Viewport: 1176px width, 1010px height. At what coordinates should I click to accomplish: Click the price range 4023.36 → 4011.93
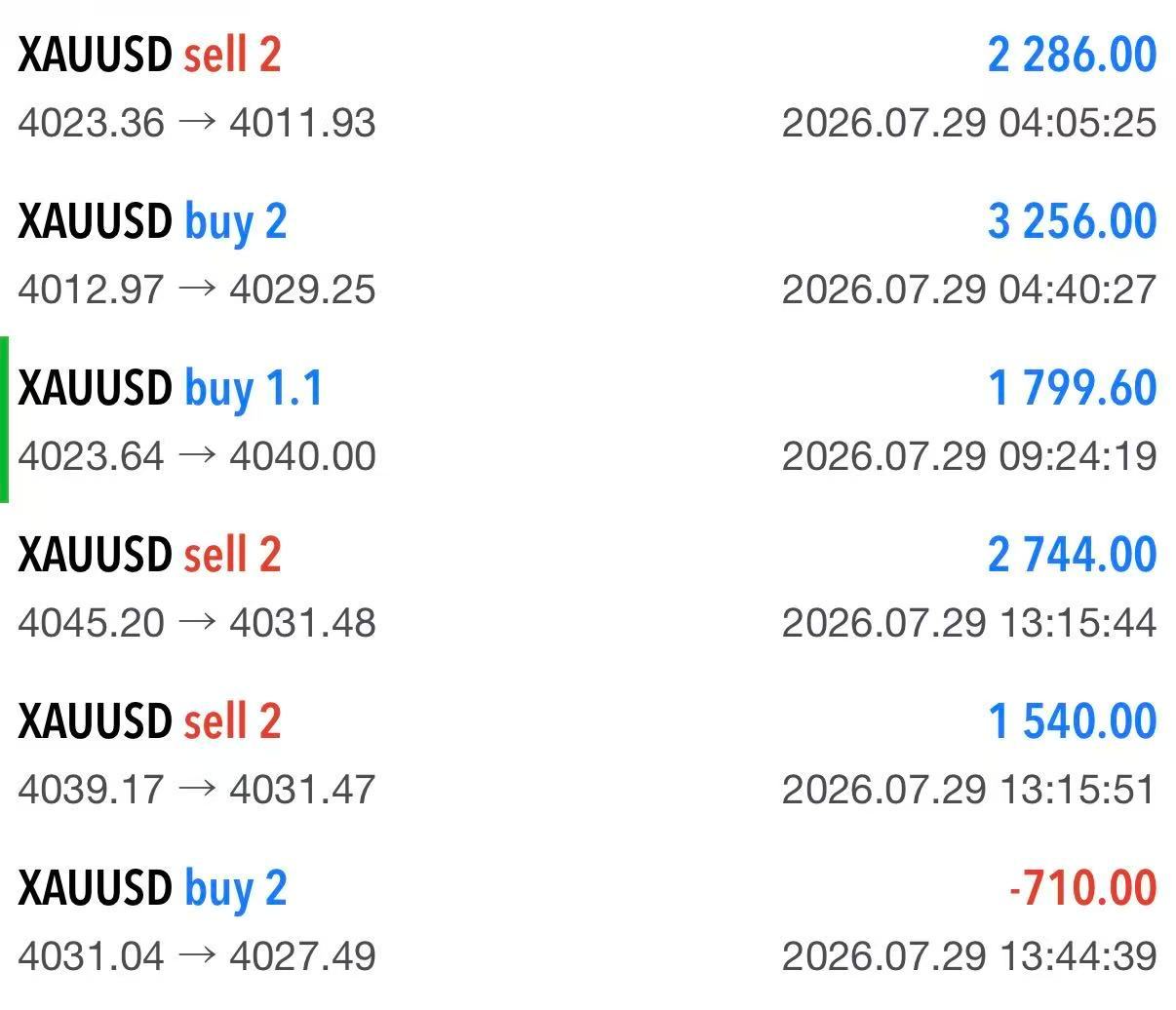(196, 123)
